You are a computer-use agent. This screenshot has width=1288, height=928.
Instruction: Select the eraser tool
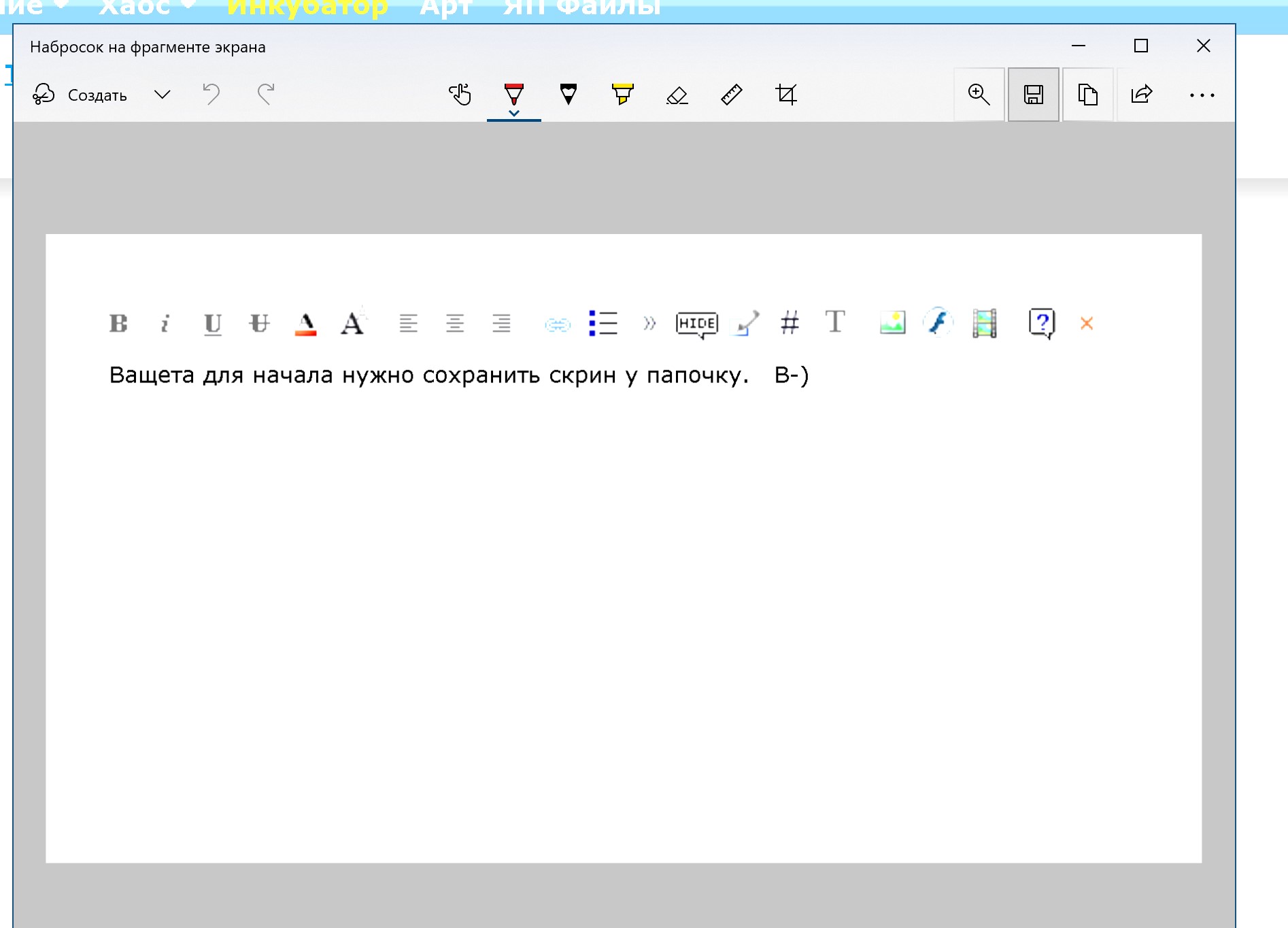(677, 95)
